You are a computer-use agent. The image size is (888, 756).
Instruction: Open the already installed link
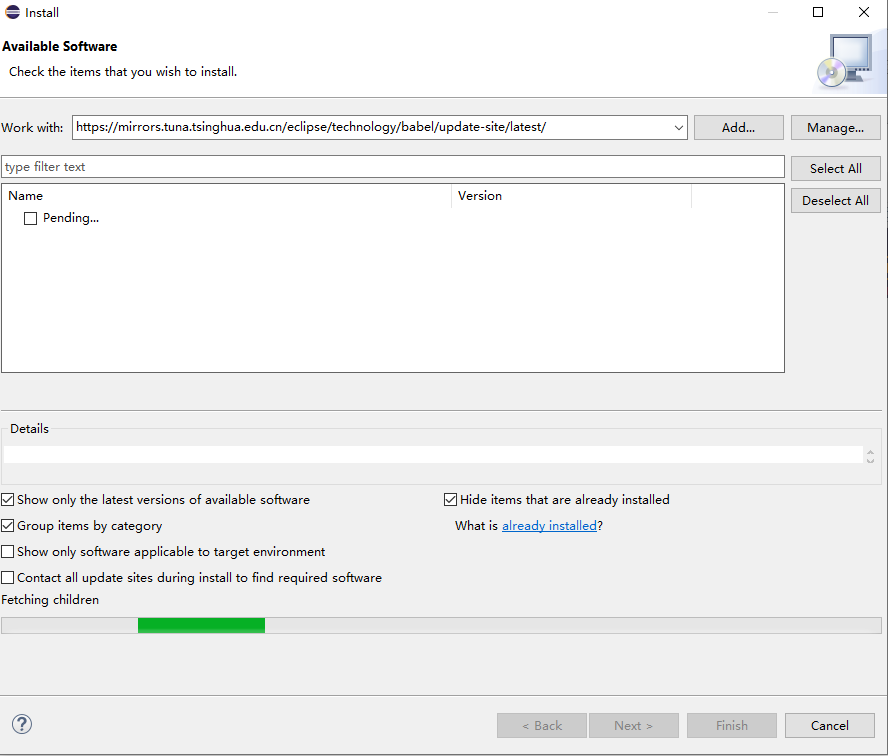pos(549,526)
